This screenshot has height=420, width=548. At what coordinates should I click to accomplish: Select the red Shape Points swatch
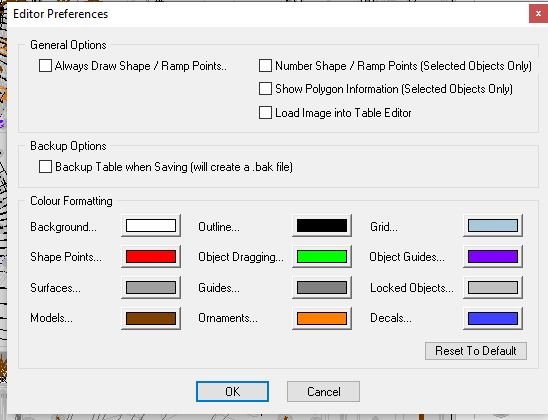[x=151, y=256]
